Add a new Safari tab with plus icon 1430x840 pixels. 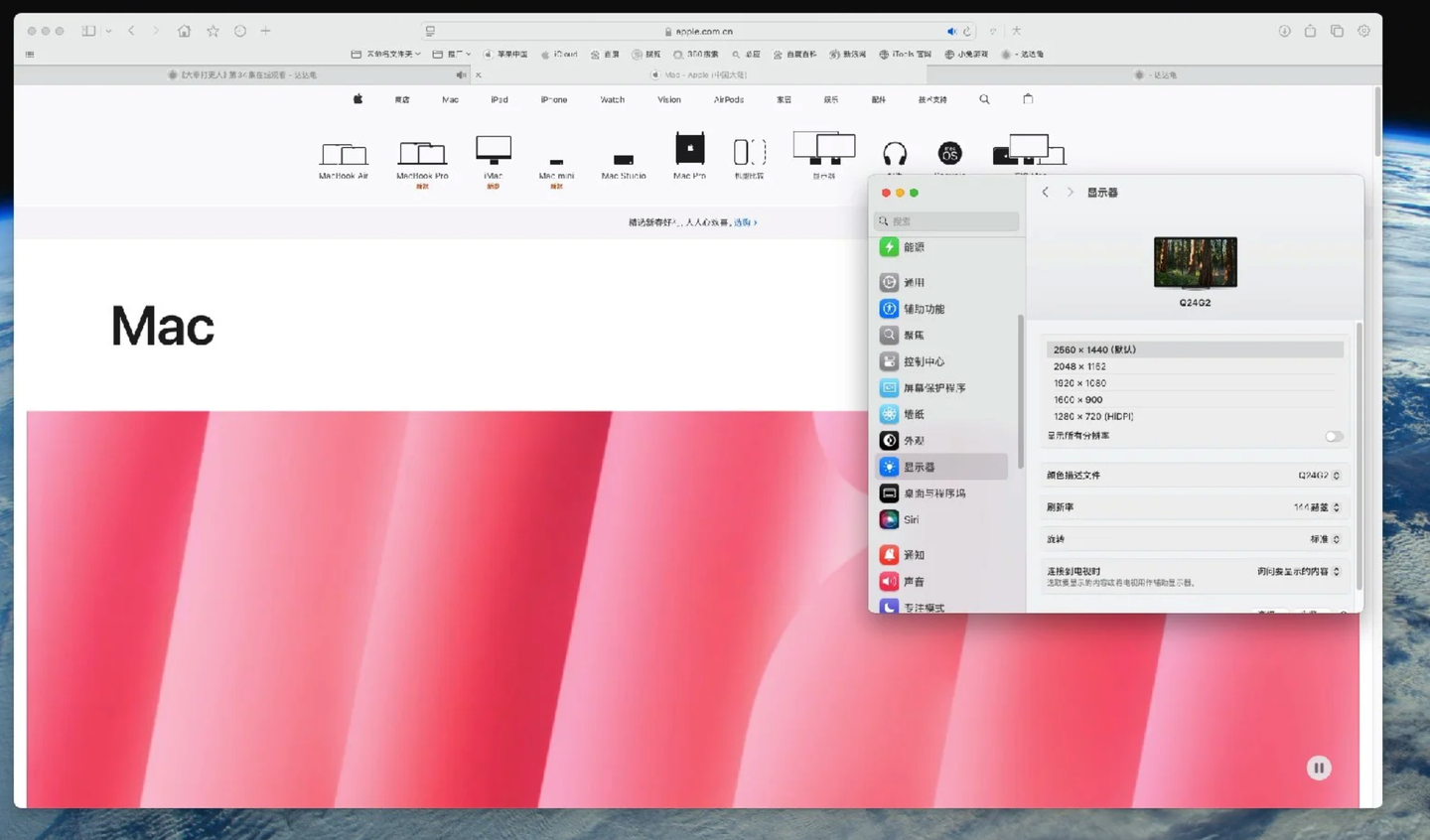coord(265,31)
